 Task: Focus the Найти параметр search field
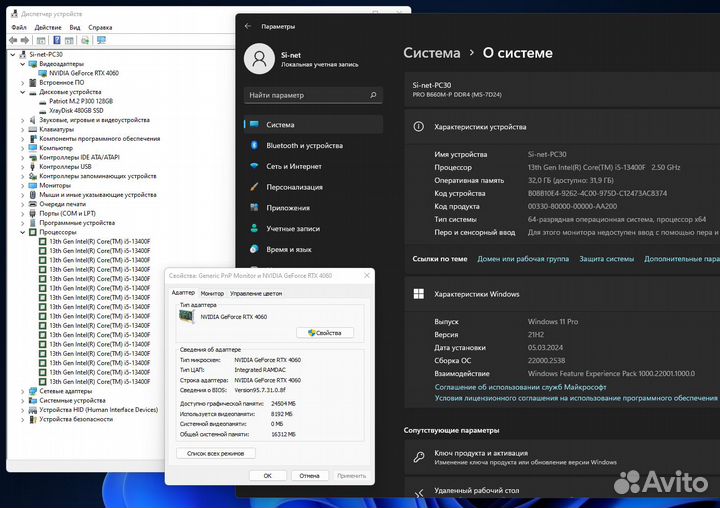tap(313, 95)
